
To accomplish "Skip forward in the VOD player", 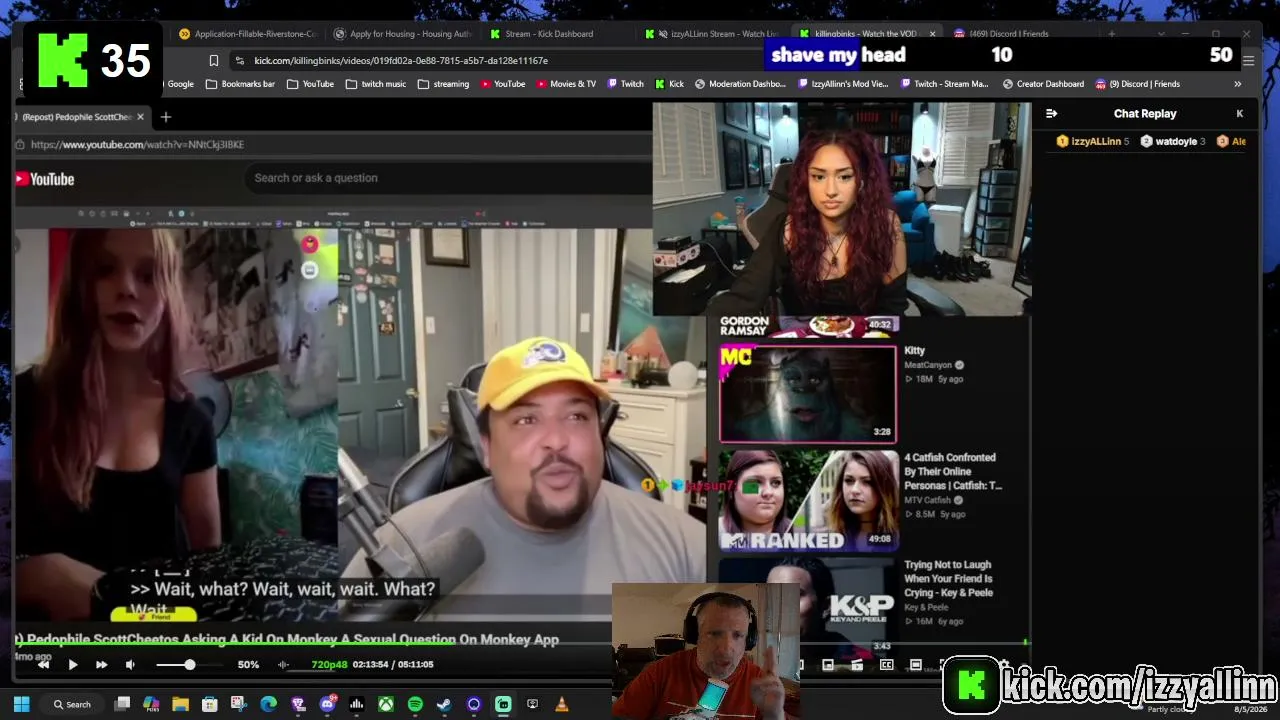I will (102, 664).
